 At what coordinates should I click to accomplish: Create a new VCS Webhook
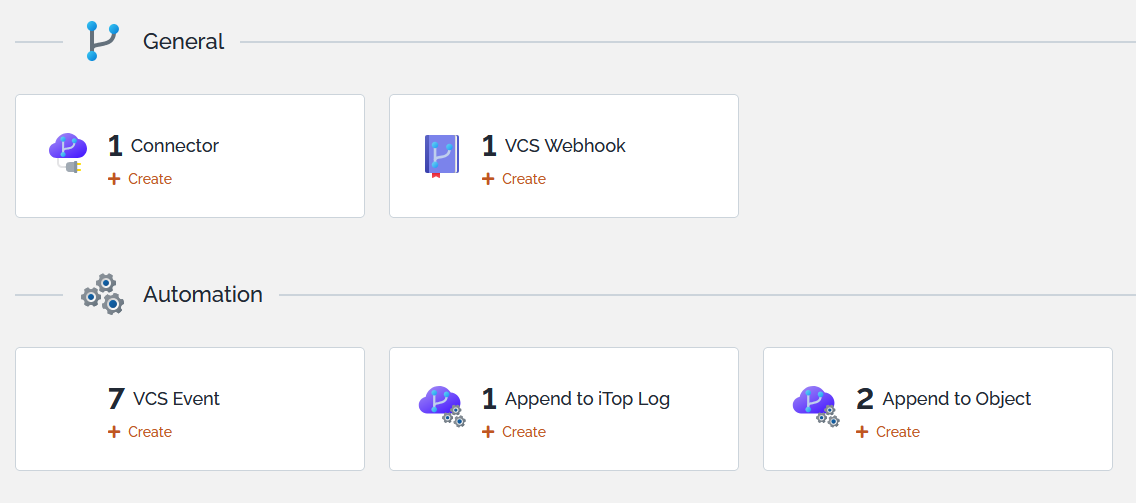tap(514, 179)
